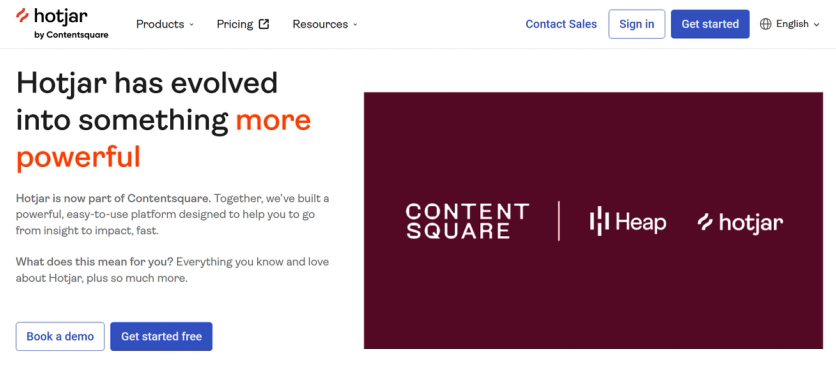Click the orange word 'powerful' in headline

click(78, 157)
